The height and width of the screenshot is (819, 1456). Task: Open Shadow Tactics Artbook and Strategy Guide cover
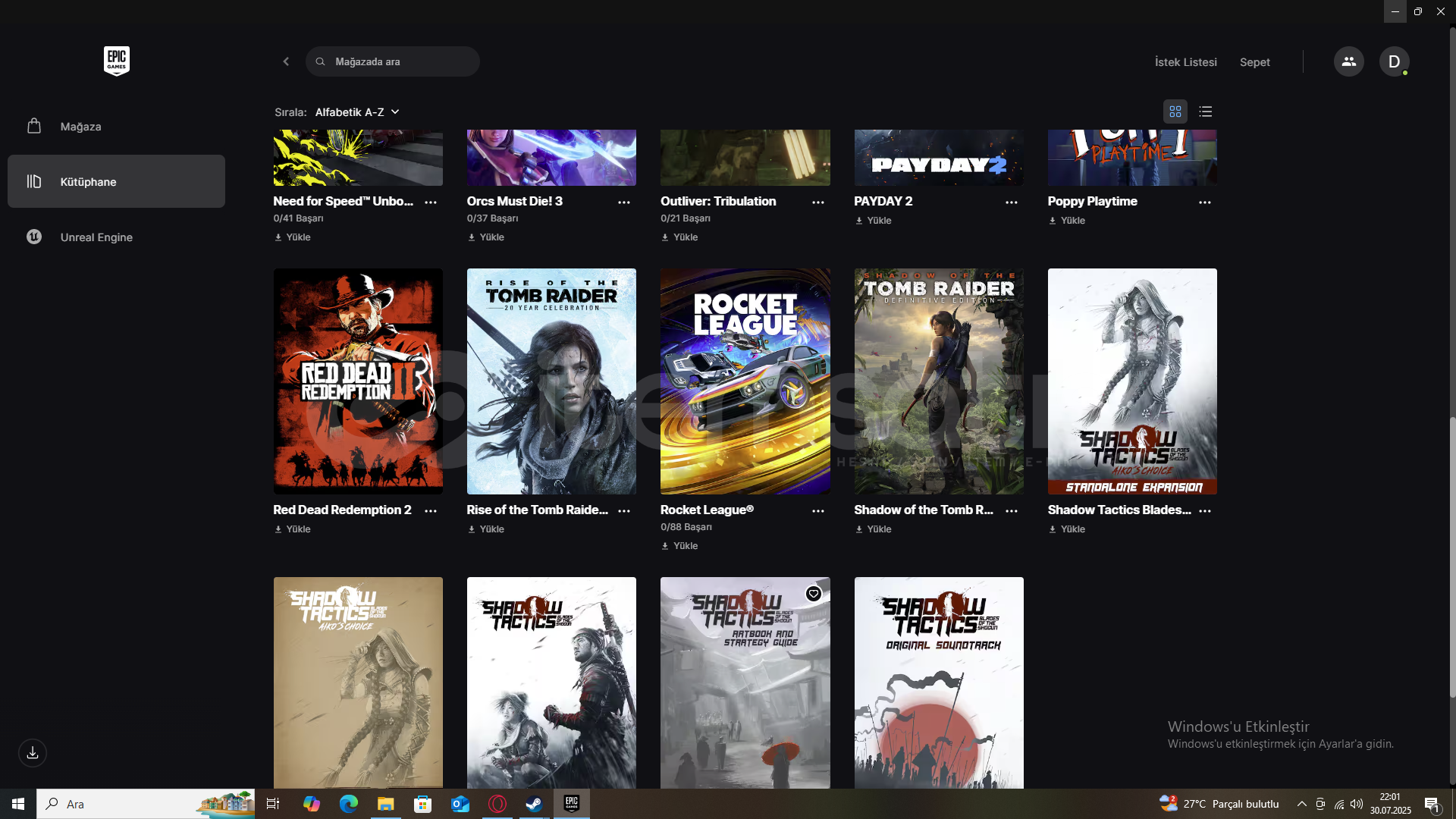(x=745, y=682)
